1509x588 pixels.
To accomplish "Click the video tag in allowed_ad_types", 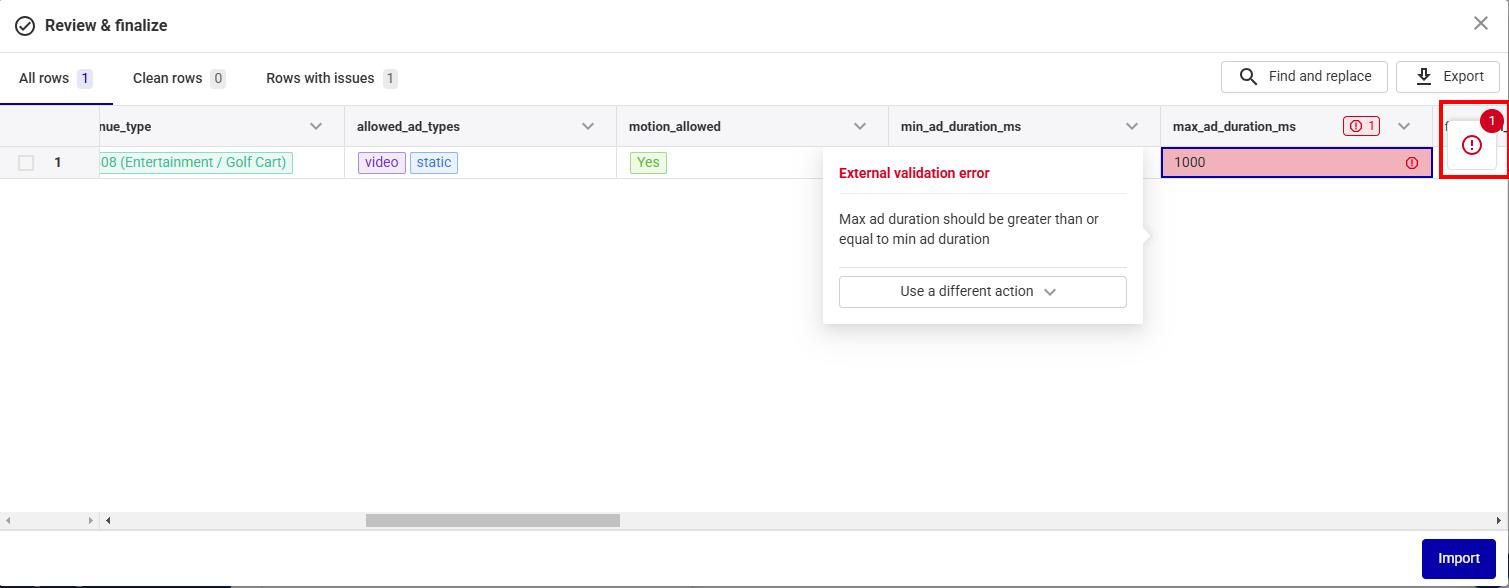I will (382, 163).
